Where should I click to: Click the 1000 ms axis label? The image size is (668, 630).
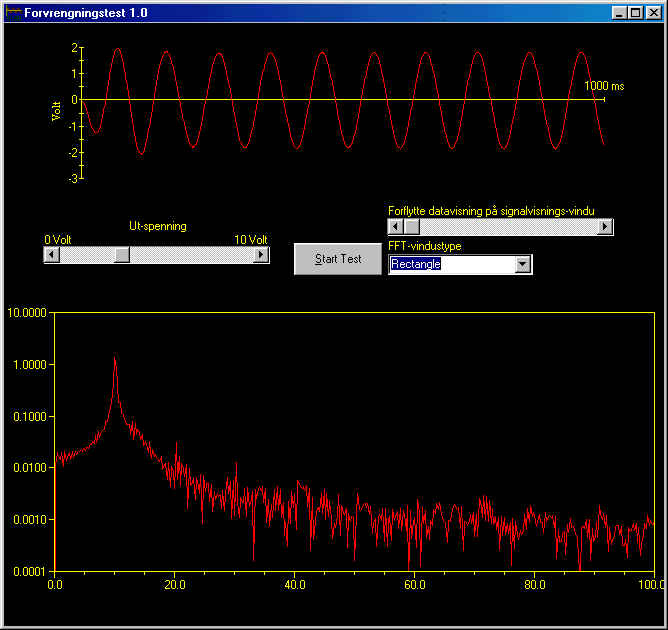click(604, 86)
